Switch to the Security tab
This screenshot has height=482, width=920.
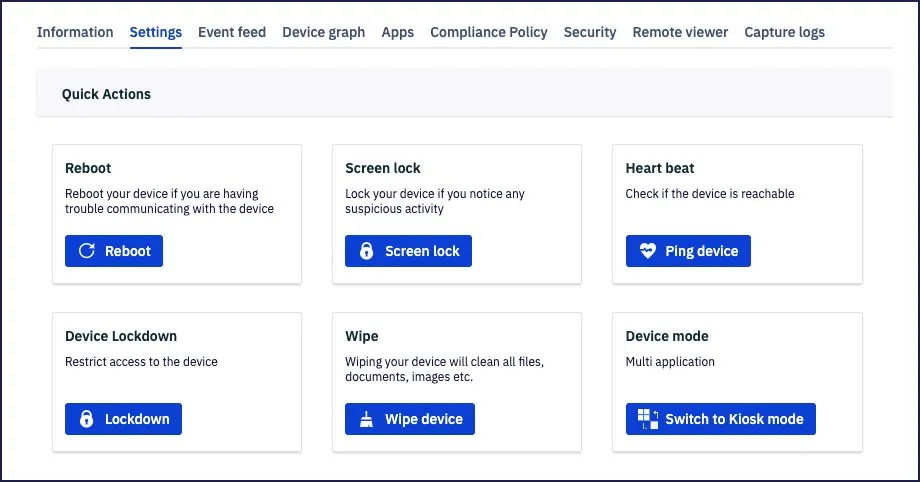[x=590, y=32]
